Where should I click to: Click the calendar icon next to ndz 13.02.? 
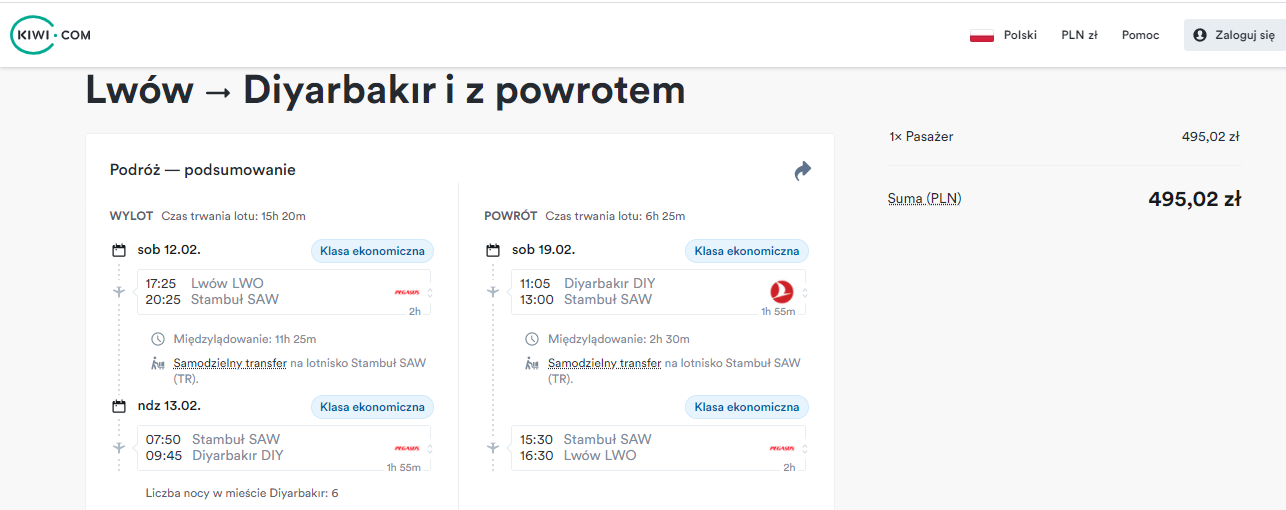click(119, 406)
